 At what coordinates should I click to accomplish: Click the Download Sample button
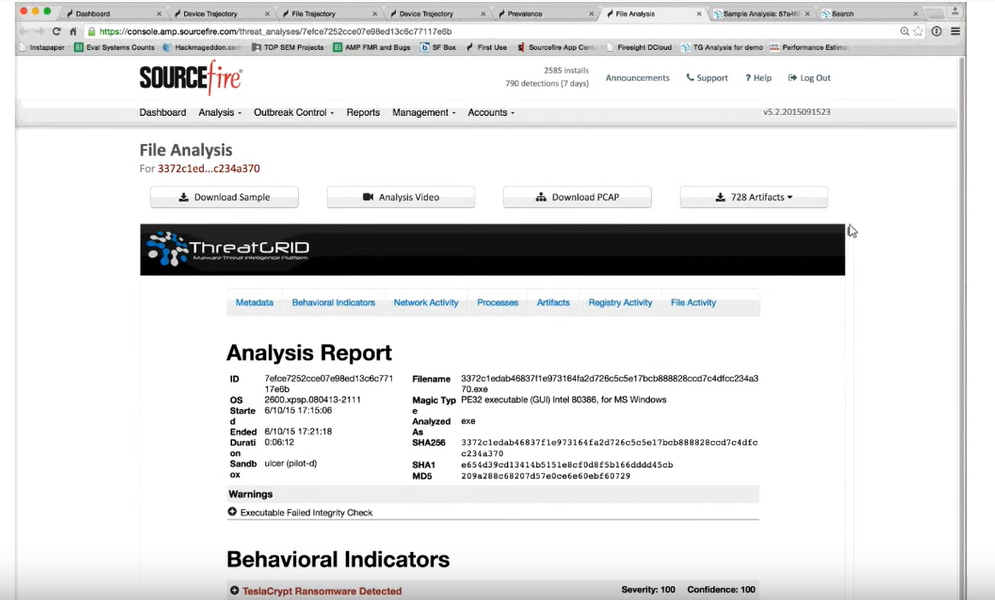(224, 197)
